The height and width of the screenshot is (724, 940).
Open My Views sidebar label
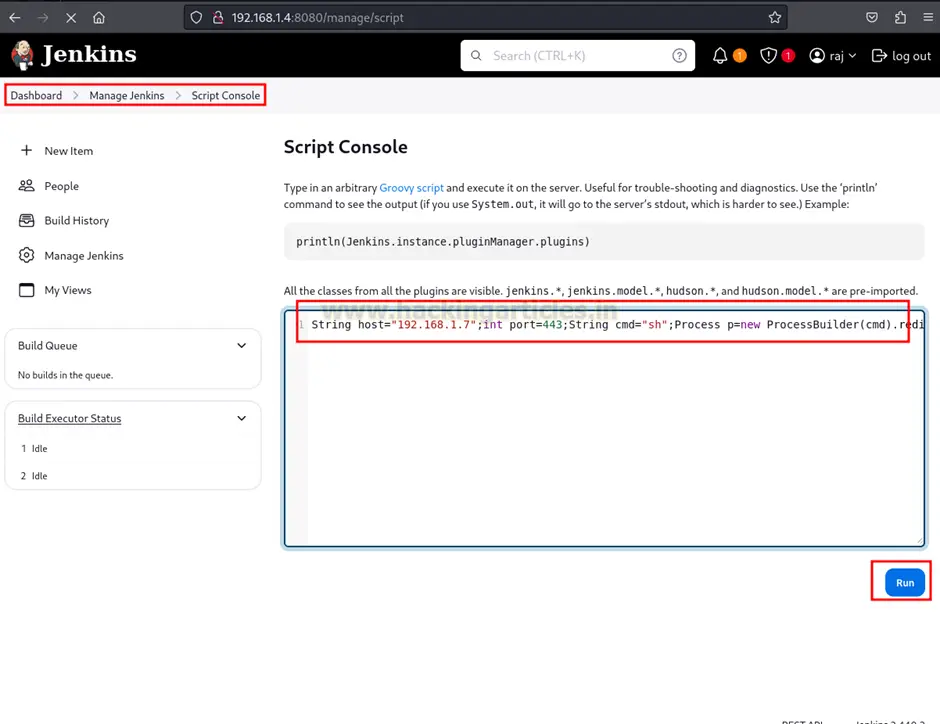(68, 290)
